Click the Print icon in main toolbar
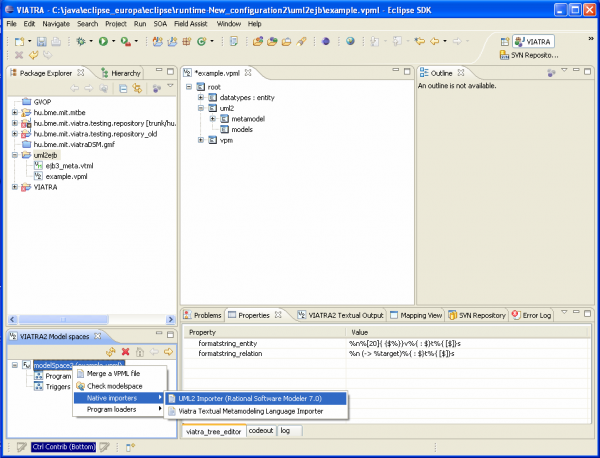The width and height of the screenshot is (600, 458). pos(56,41)
